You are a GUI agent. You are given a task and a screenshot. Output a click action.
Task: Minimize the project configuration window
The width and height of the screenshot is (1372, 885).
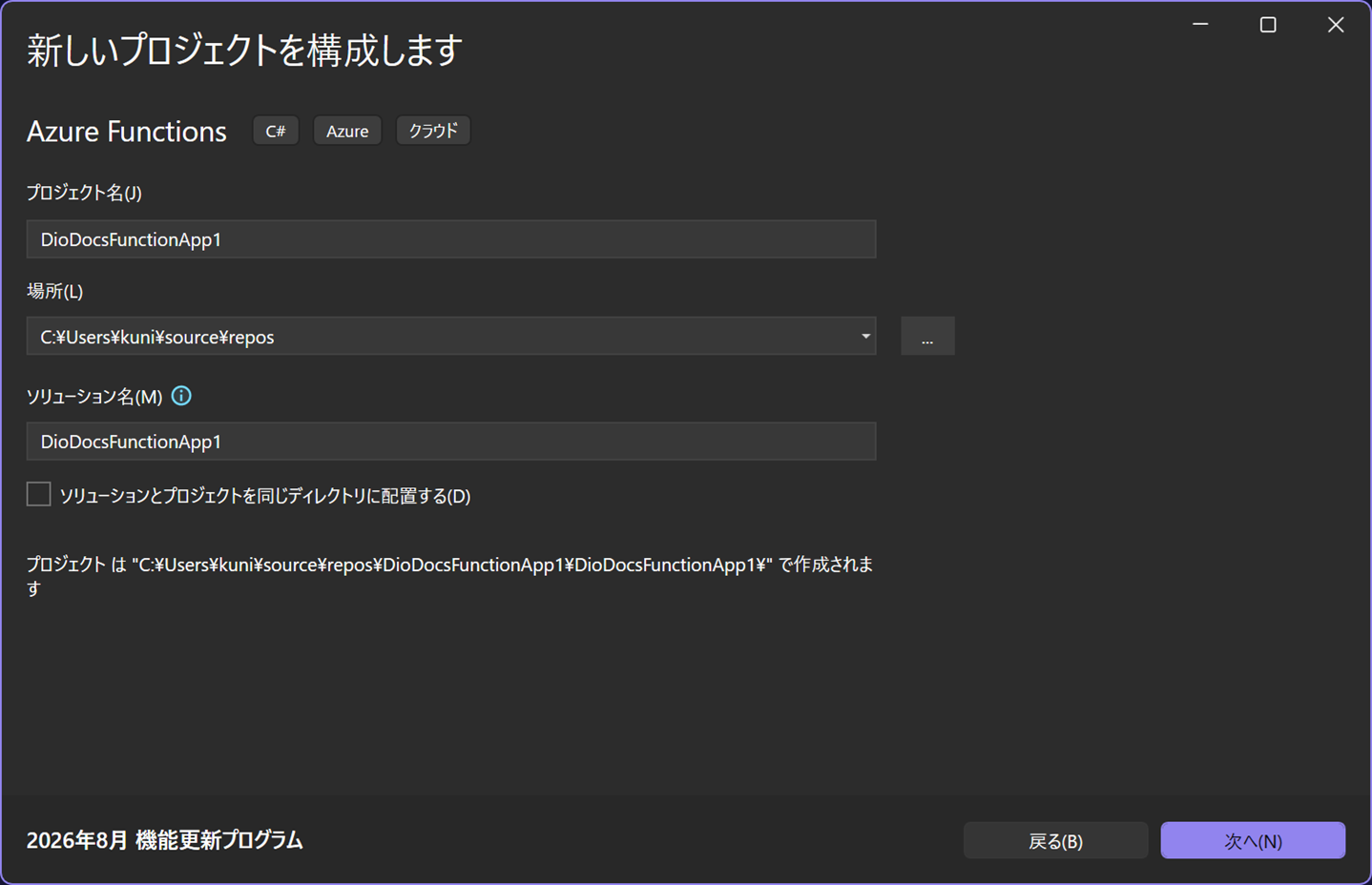pos(1200,25)
